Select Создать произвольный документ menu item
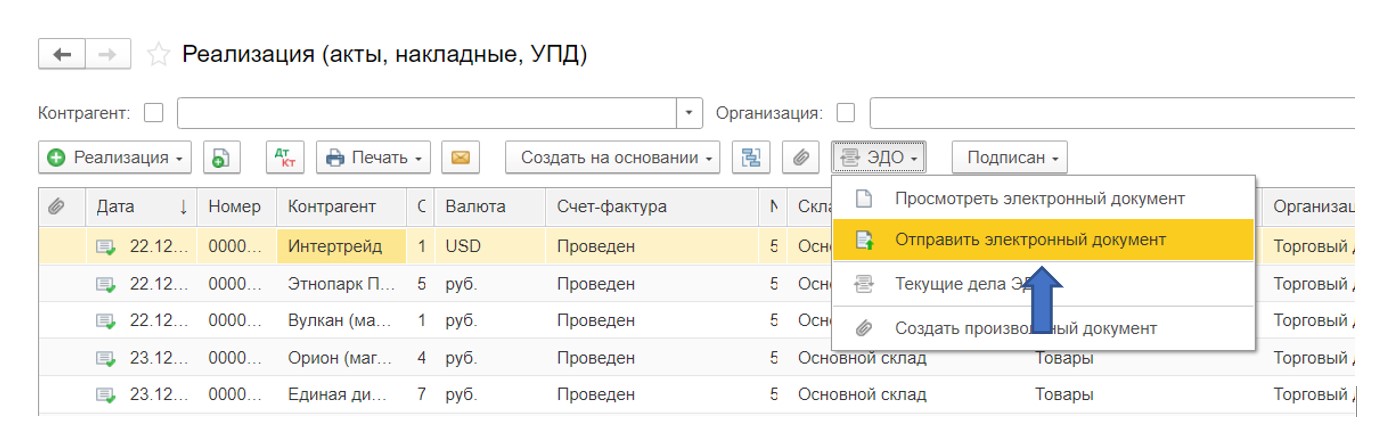The image size is (1391, 437). click(1025, 328)
